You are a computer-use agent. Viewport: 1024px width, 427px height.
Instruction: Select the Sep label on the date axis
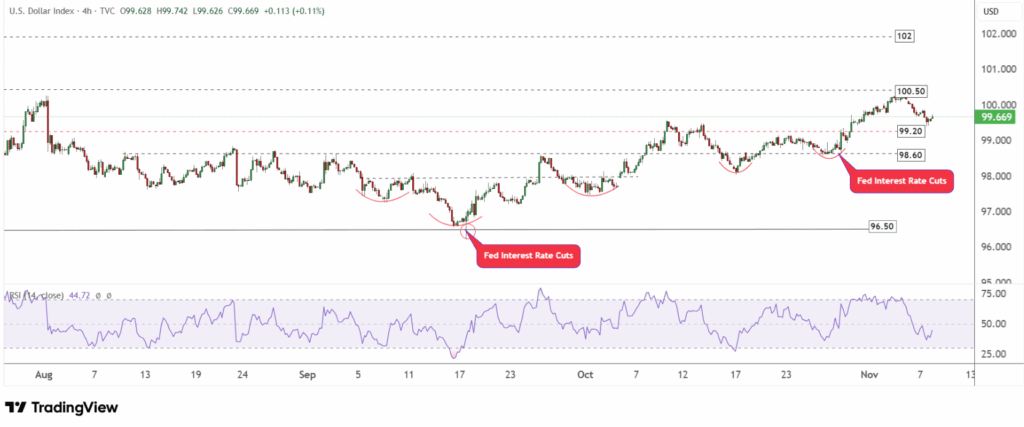(307, 373)
